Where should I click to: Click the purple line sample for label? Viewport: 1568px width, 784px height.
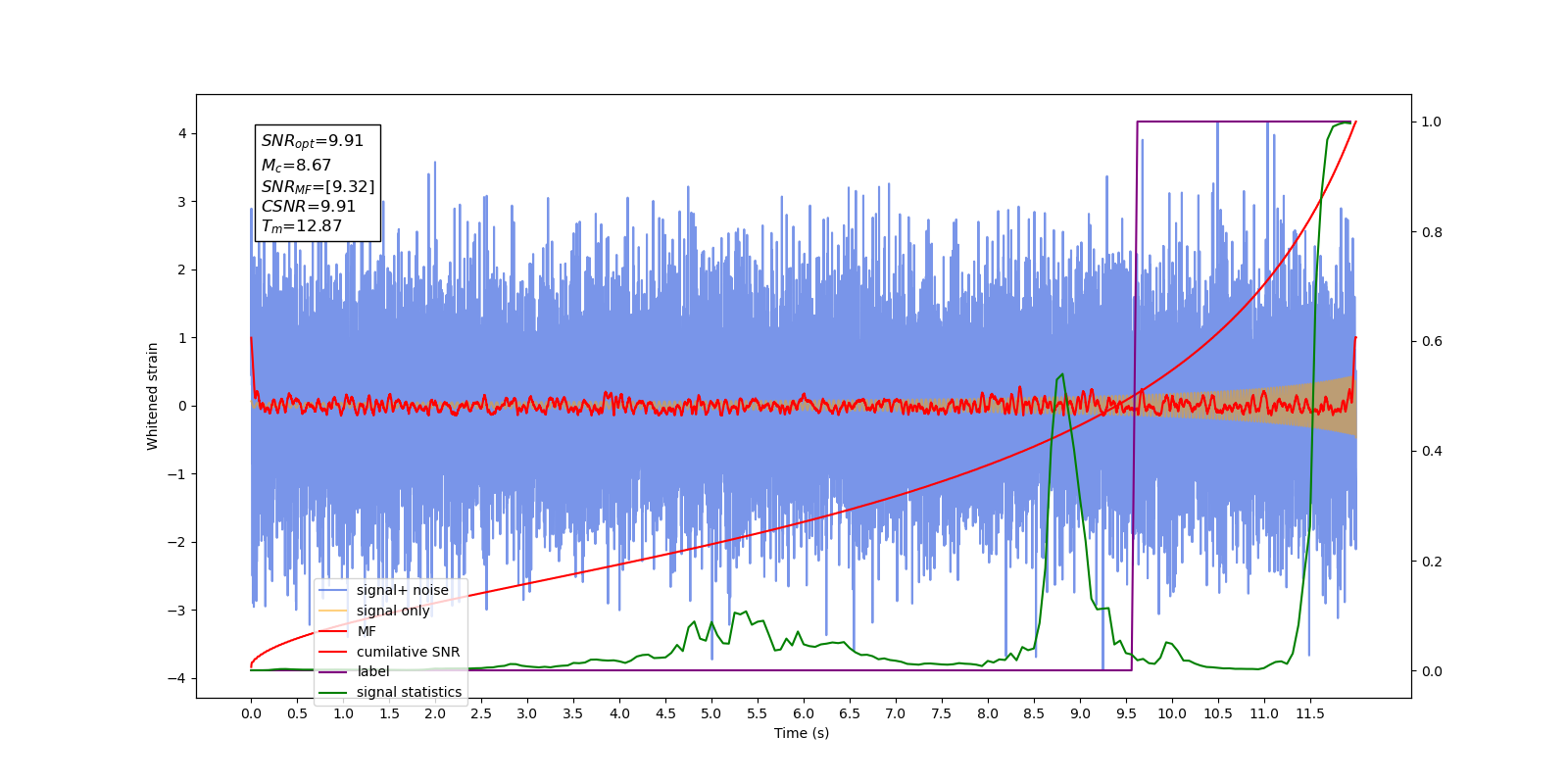coord(333,671)
